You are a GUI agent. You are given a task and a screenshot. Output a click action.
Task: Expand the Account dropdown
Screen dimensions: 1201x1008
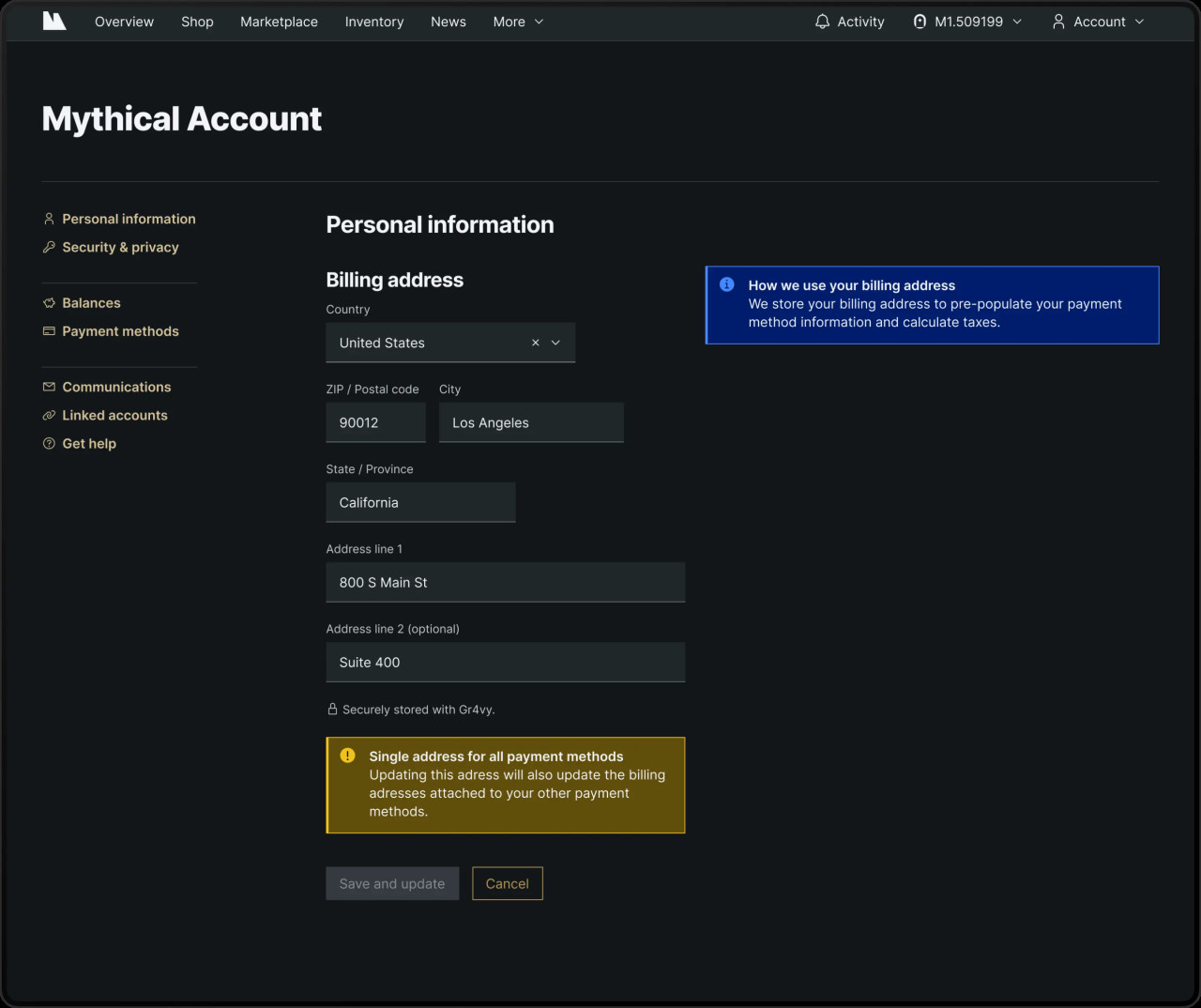1097,21
